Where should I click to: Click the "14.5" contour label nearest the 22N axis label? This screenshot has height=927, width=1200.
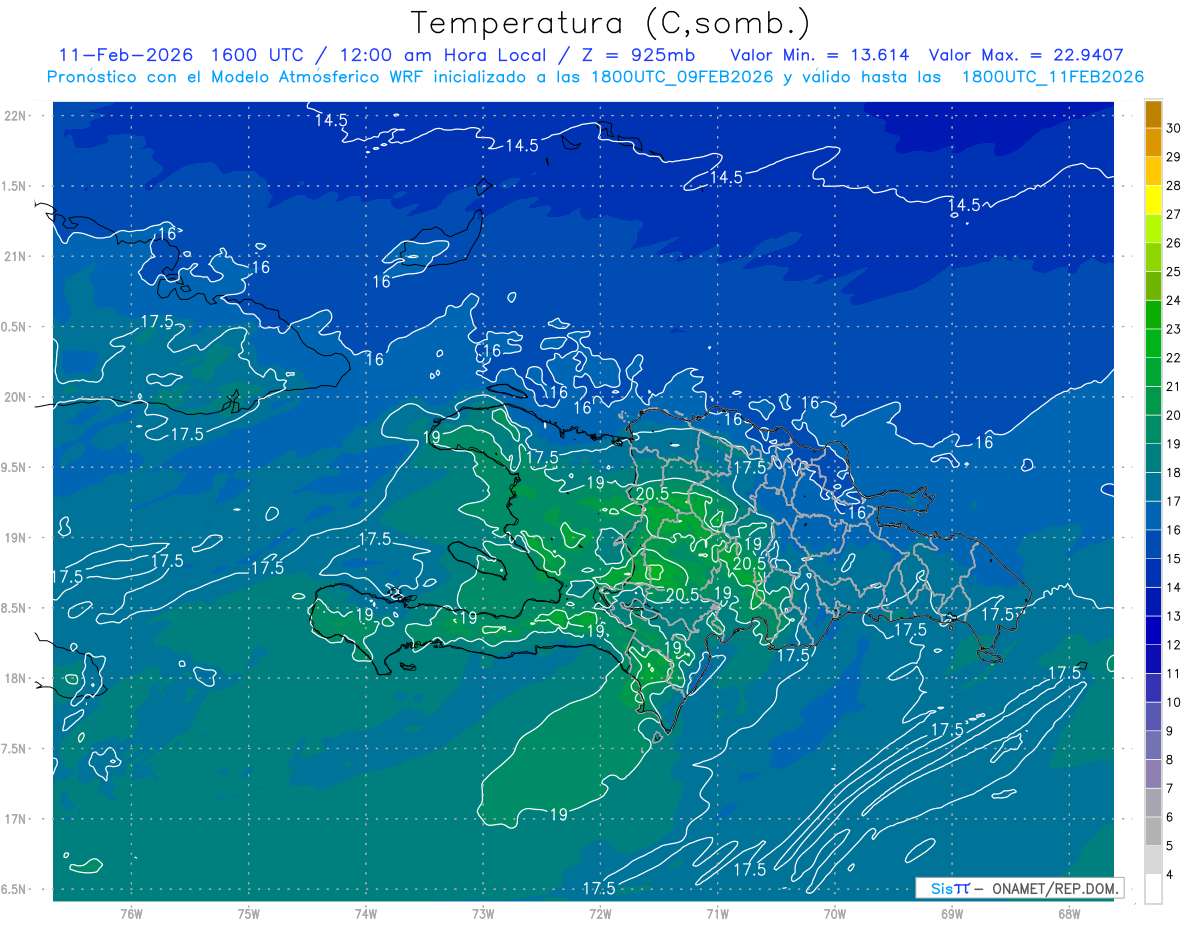(331, 120)
